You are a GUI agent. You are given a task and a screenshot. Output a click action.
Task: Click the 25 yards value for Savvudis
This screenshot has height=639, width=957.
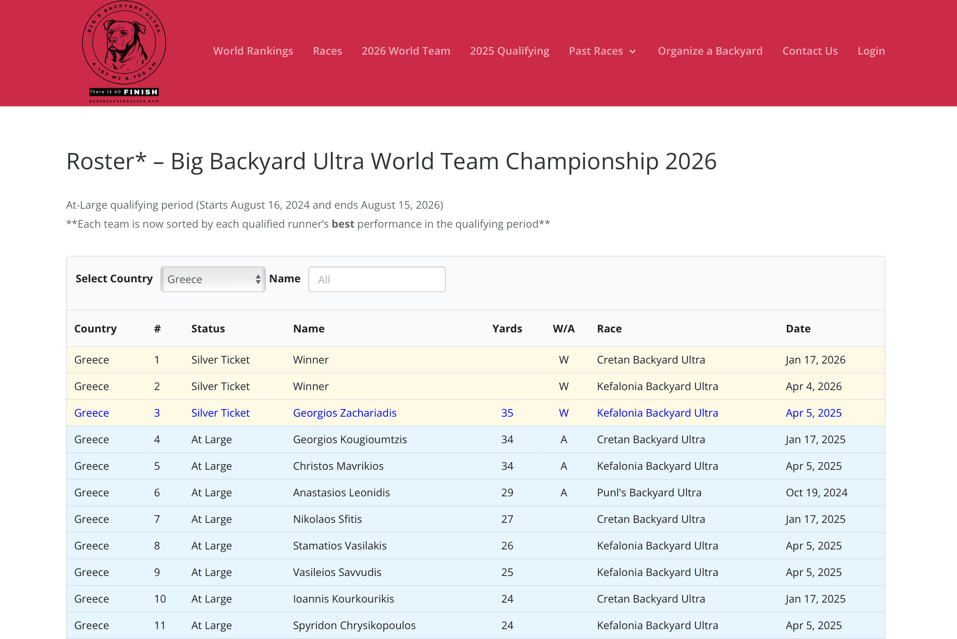pyautogui.click(x=507, y=572)
